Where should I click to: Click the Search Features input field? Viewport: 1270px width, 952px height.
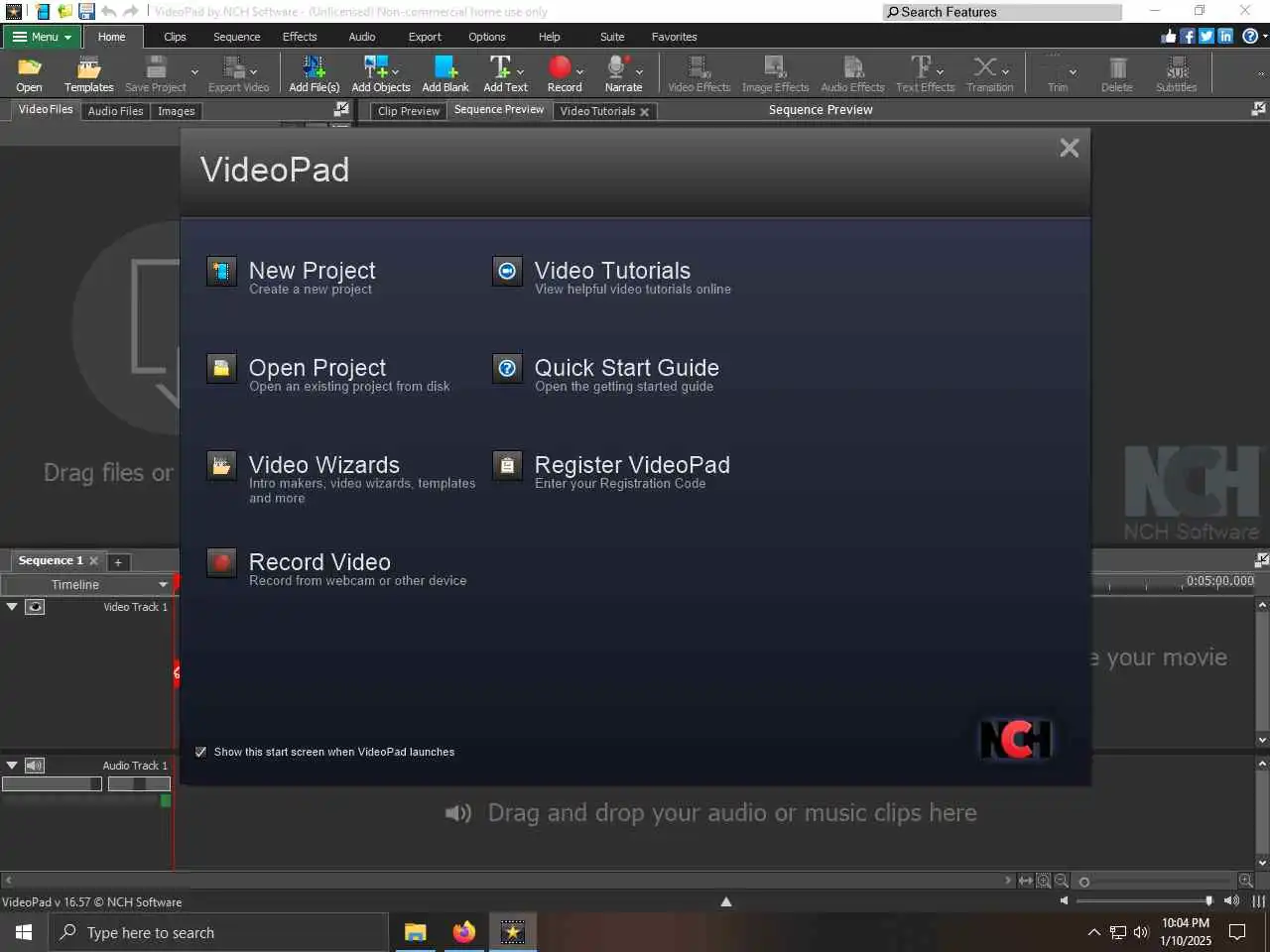point(1002,12)
